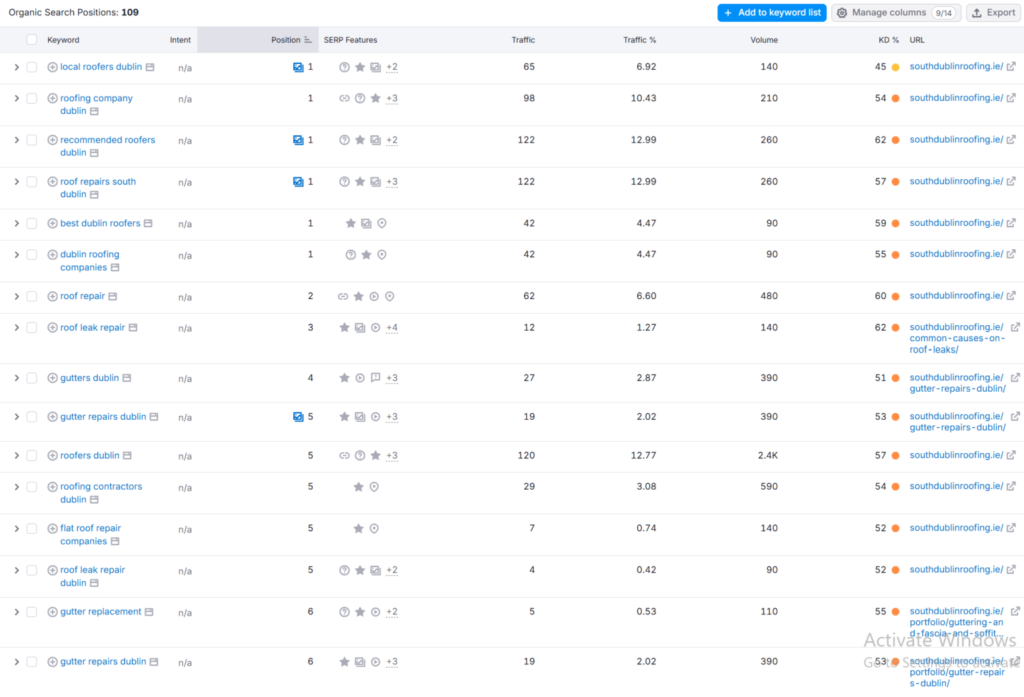The height and width of the screenshot is (697, 1024).
Task: Open Manage columns settings
Action: 896,12
